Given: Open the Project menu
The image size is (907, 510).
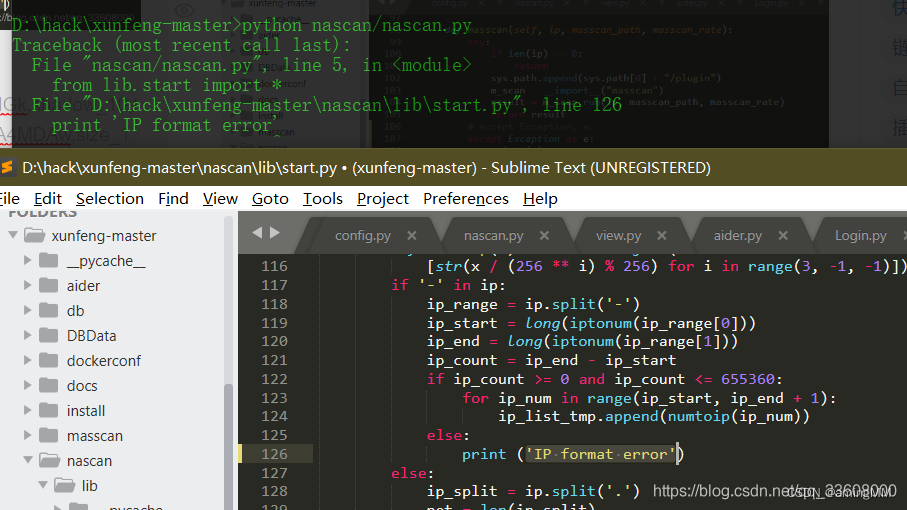Looking at the screenshot, I should [383, 198].
